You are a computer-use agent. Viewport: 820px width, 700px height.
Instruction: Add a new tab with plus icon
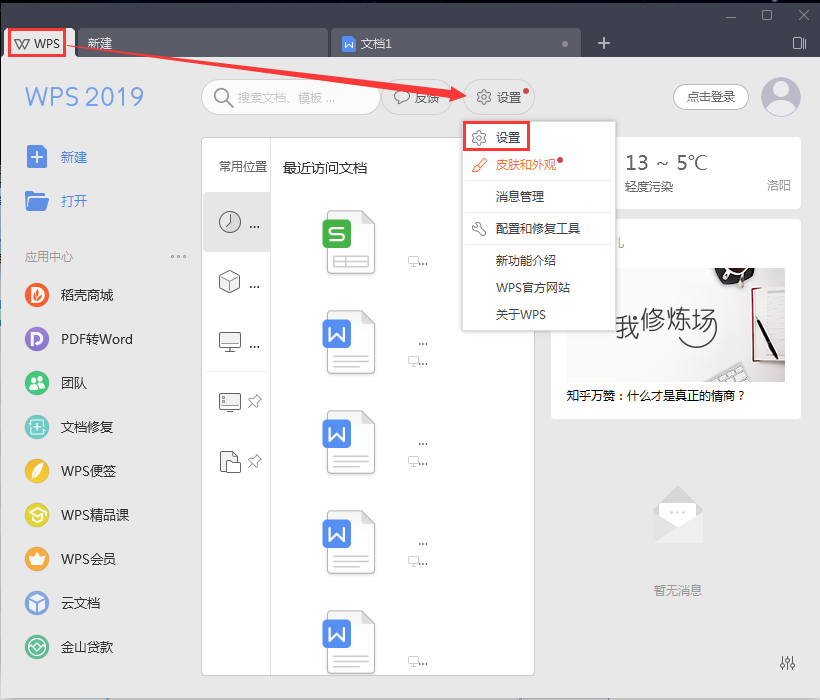[x=603, y=43]
